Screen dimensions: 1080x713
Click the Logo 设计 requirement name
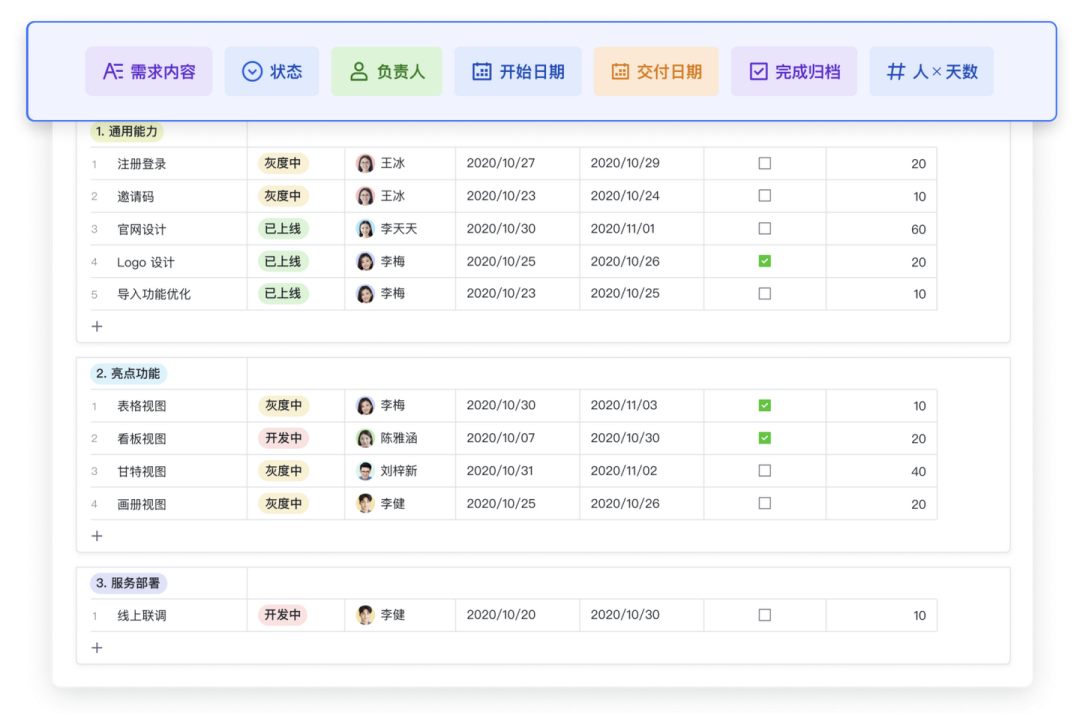coord(146,262)
